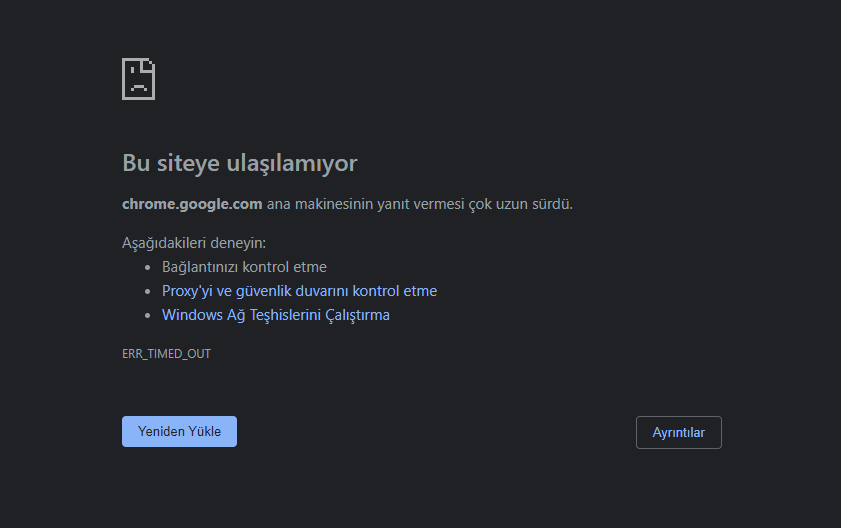Run Windows Ağ Teşhislerini Çalıştırma link
Screen dimensions: 841x528
276,315
